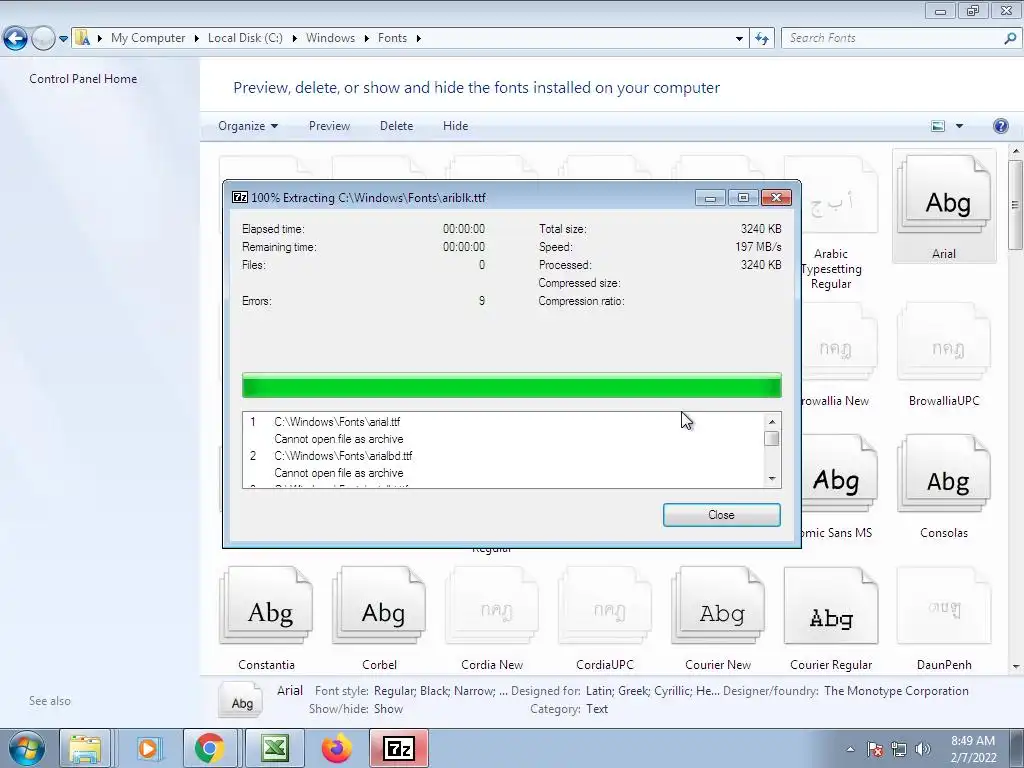Click Delete in the toolbar
The height and width of the screenshot is (768, 1024).
point(396,126)
